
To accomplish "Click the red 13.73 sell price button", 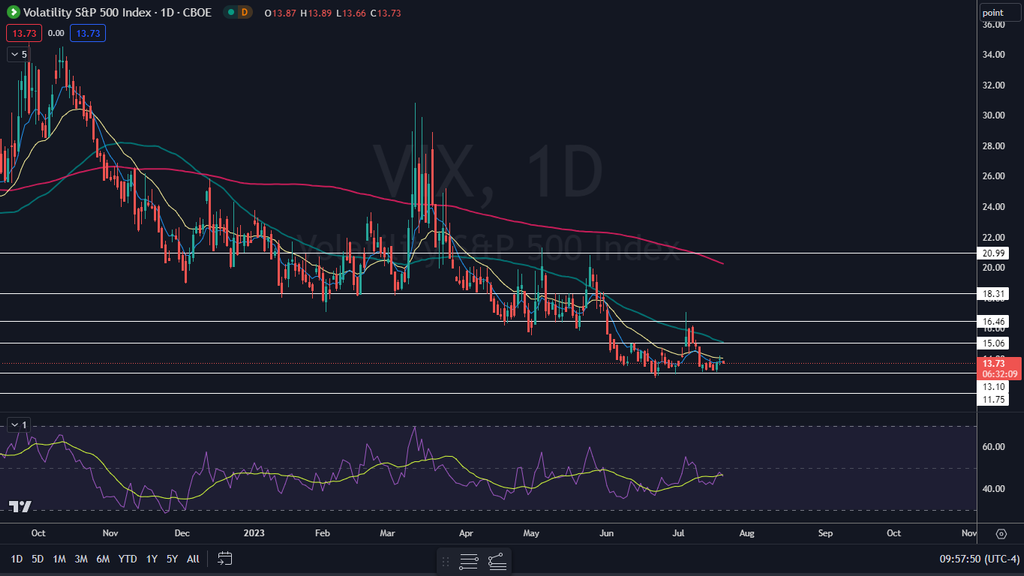I will point(24,33).
